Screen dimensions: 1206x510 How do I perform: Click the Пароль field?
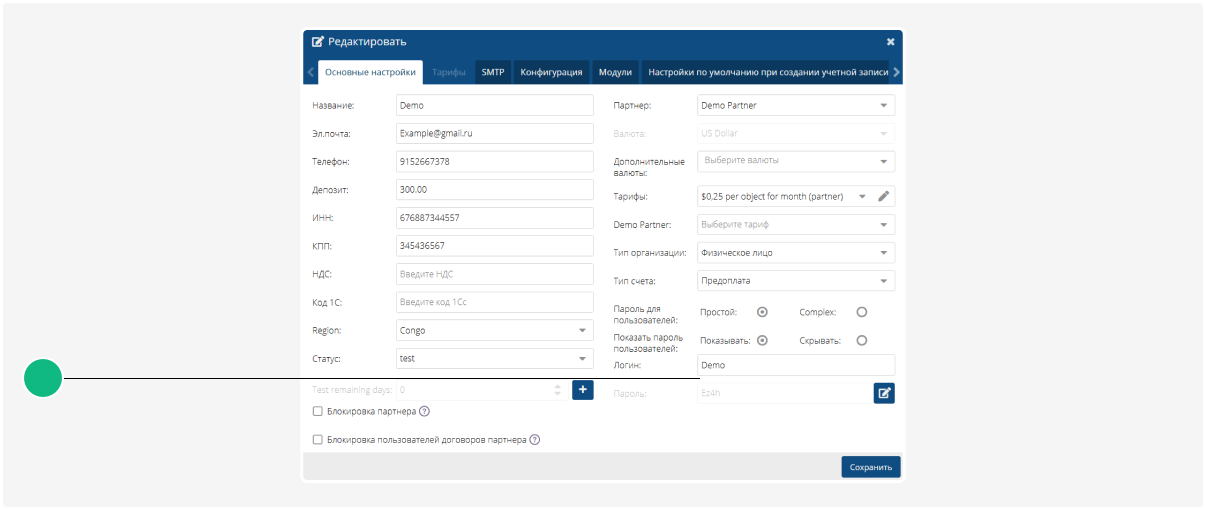point(783,393)
